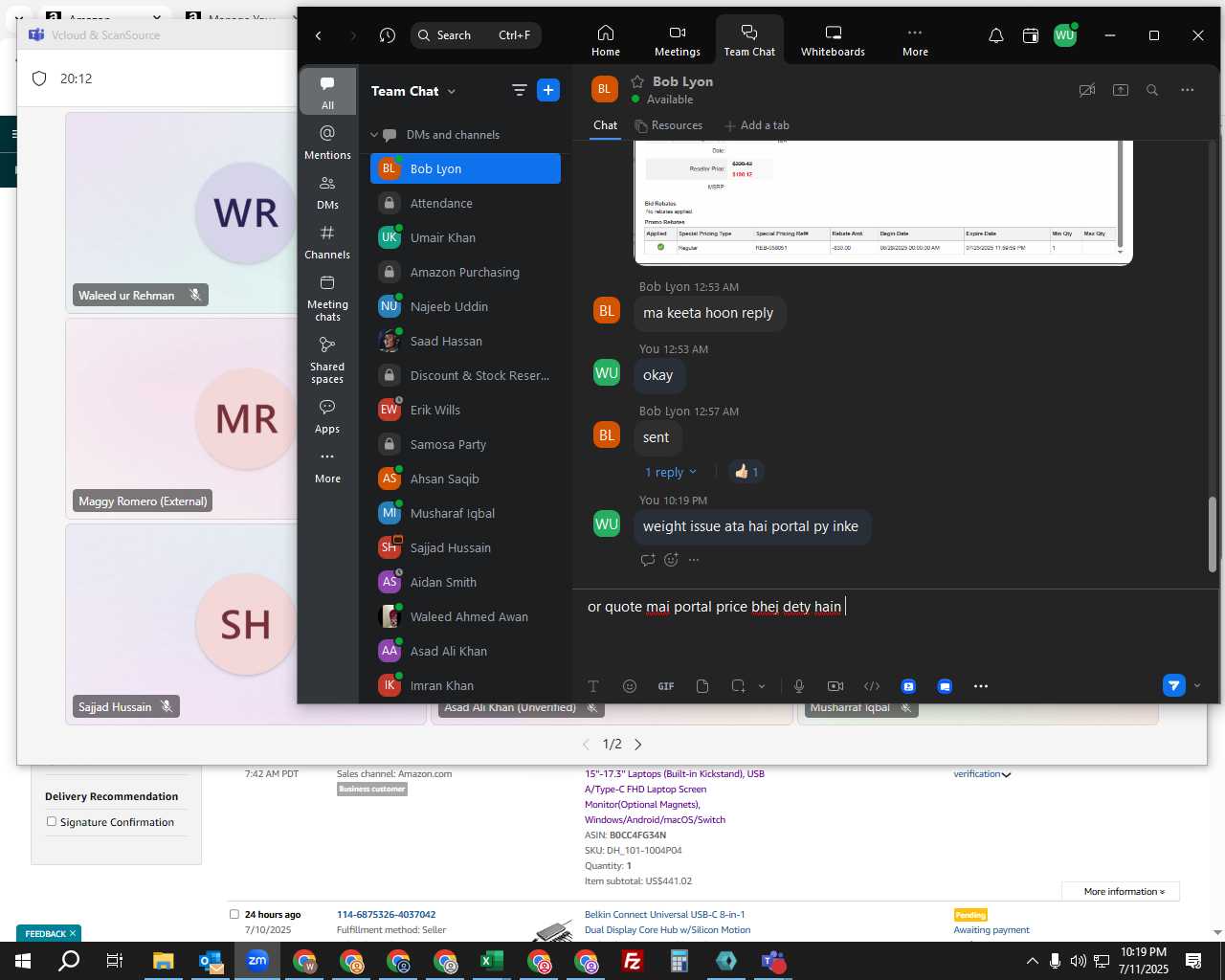Open the More tab in top navigation
This screenshot has height=980, width=1225.
915,41
